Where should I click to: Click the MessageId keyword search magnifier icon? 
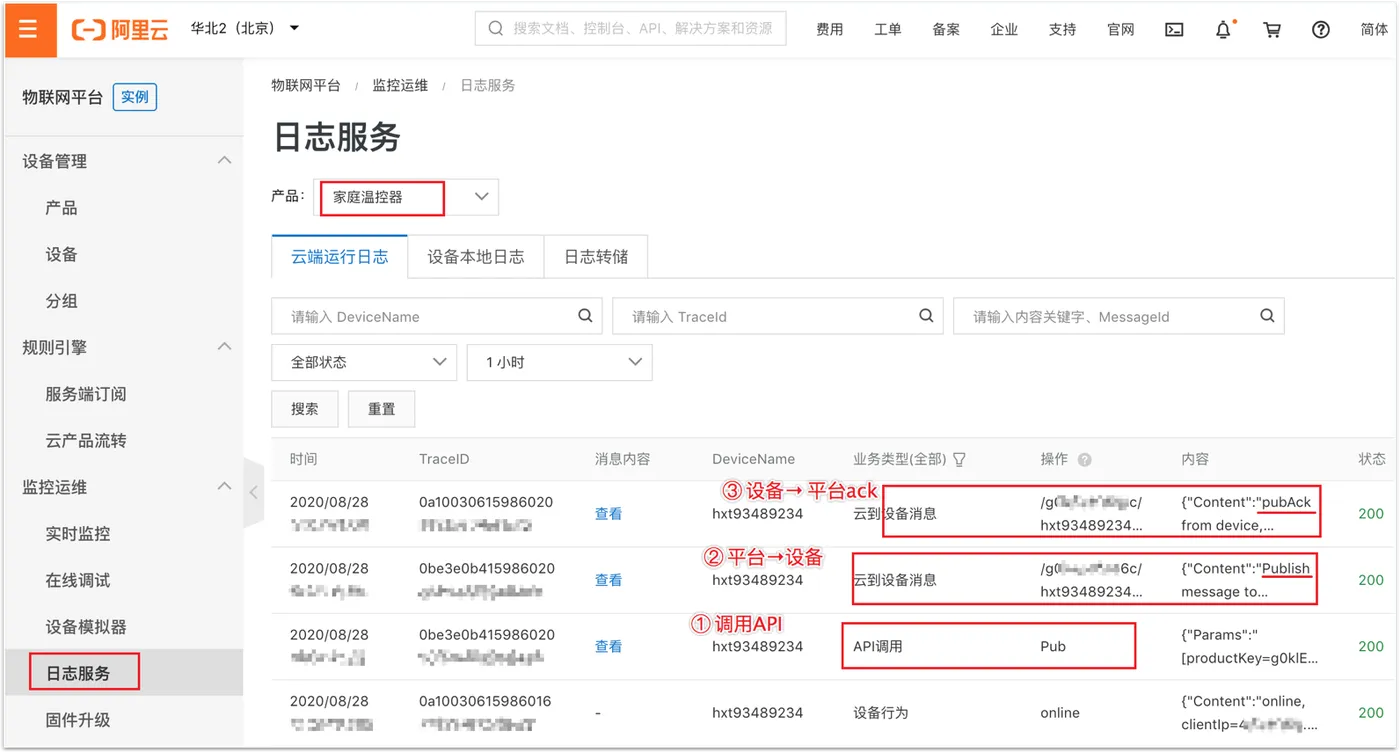(x=1267, y=316)
